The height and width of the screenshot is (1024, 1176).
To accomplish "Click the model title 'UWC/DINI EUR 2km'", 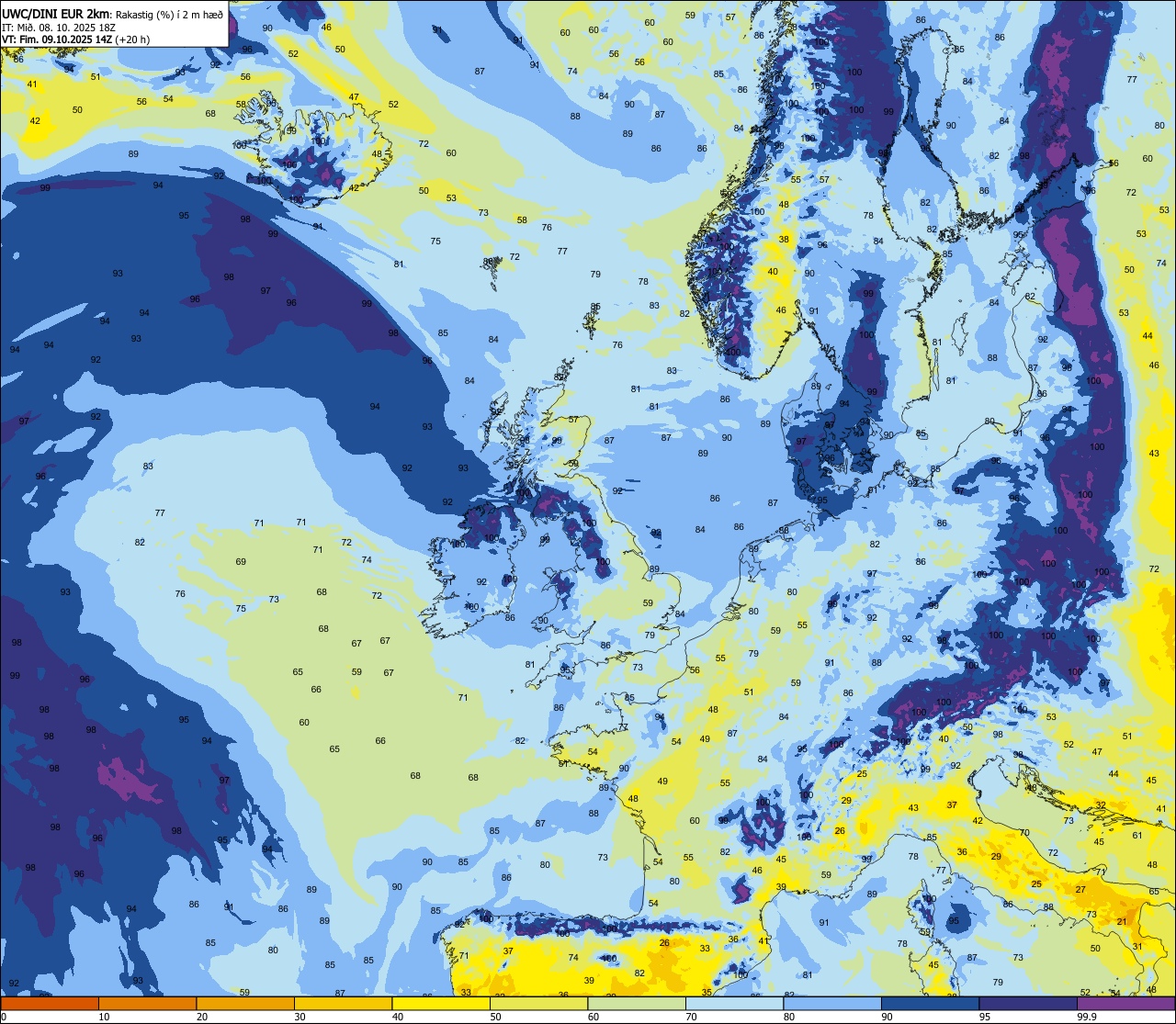I will pyautogui.click(x=57, y=13).
